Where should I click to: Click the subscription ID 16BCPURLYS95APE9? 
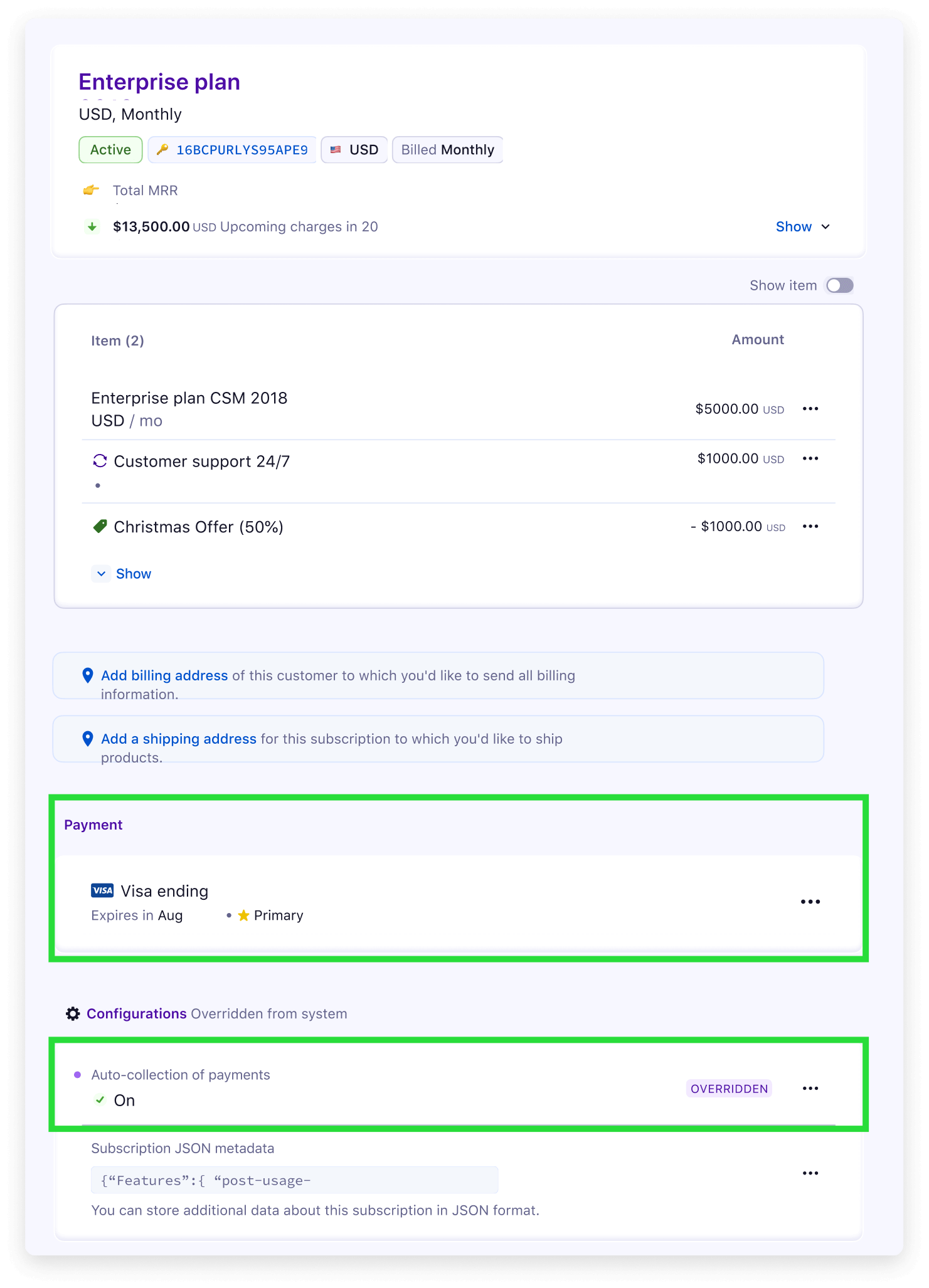click(242, 150)
